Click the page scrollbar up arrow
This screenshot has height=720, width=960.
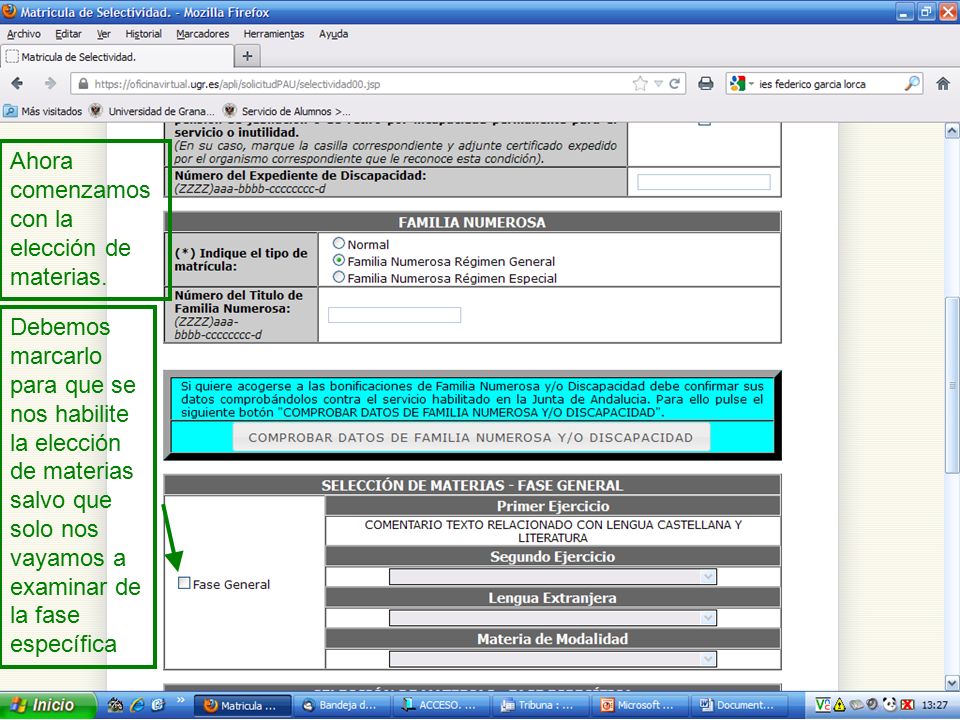952,130
